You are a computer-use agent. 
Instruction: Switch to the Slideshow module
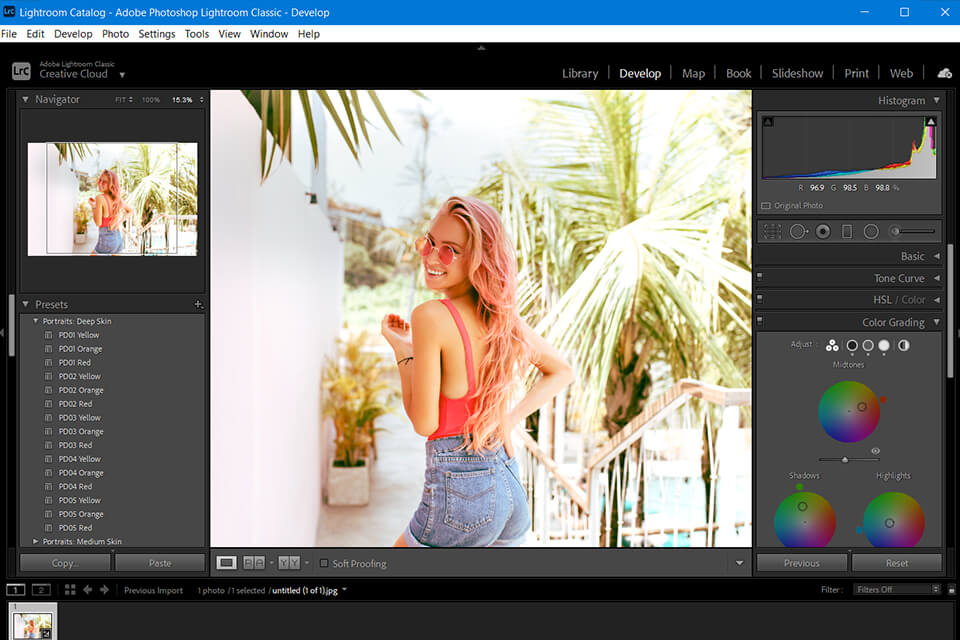(x=797, y=73)
